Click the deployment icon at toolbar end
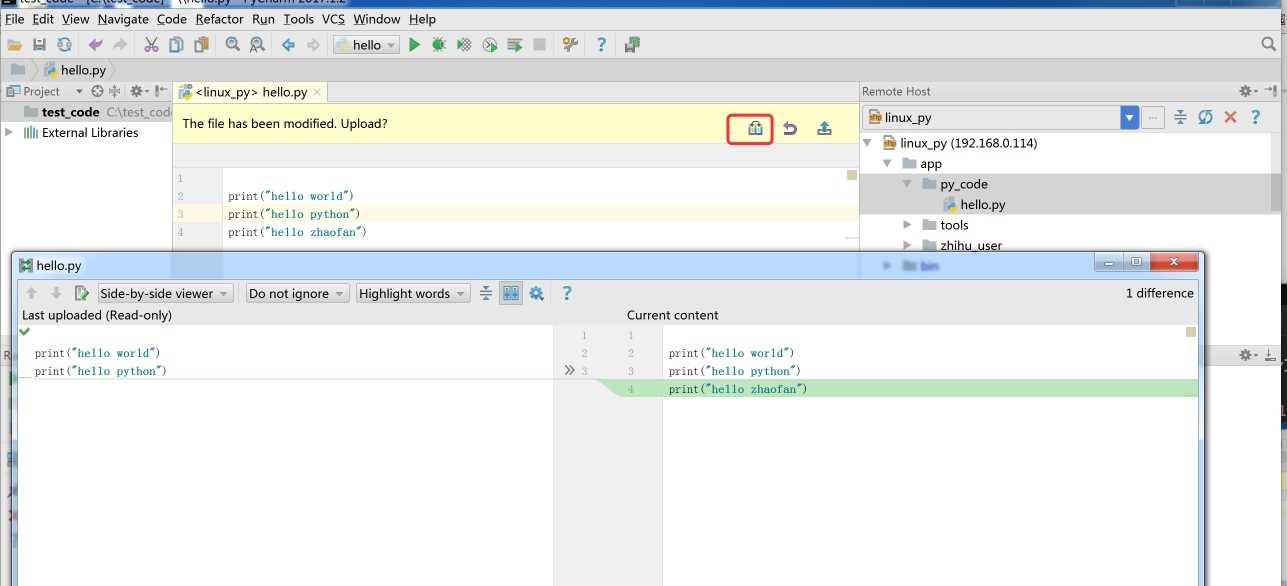Viewport: 1287px width, 586px height. coord(632,45)
